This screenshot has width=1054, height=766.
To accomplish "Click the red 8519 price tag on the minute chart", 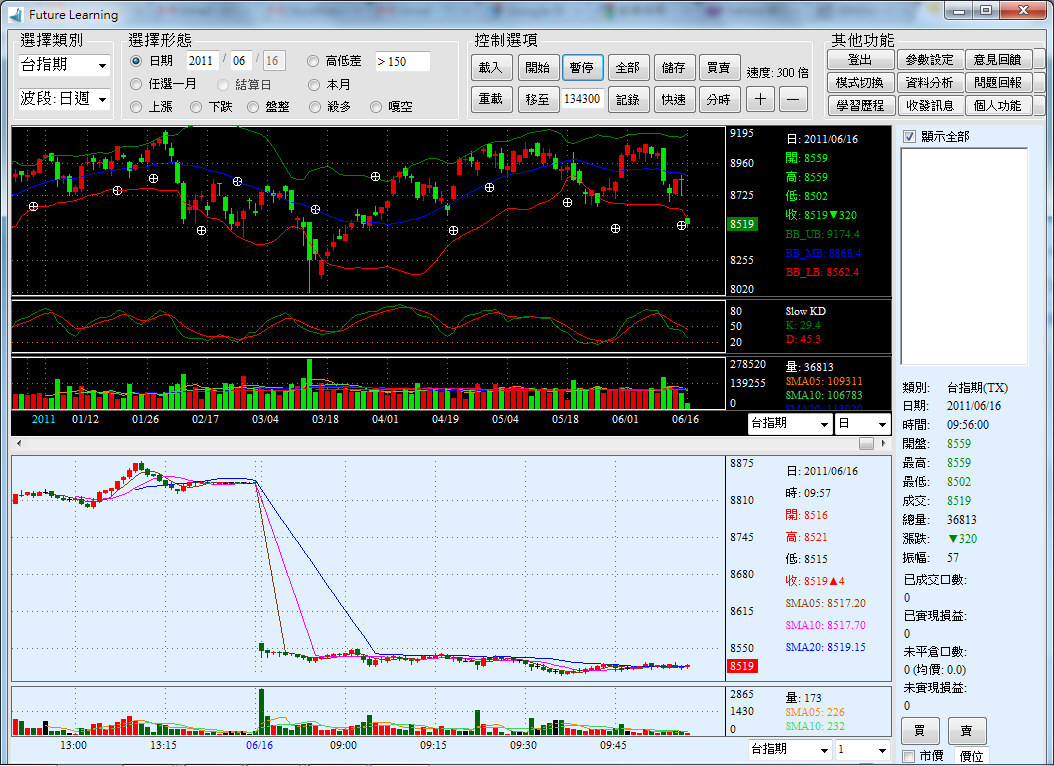I will [x=743, y=666].
